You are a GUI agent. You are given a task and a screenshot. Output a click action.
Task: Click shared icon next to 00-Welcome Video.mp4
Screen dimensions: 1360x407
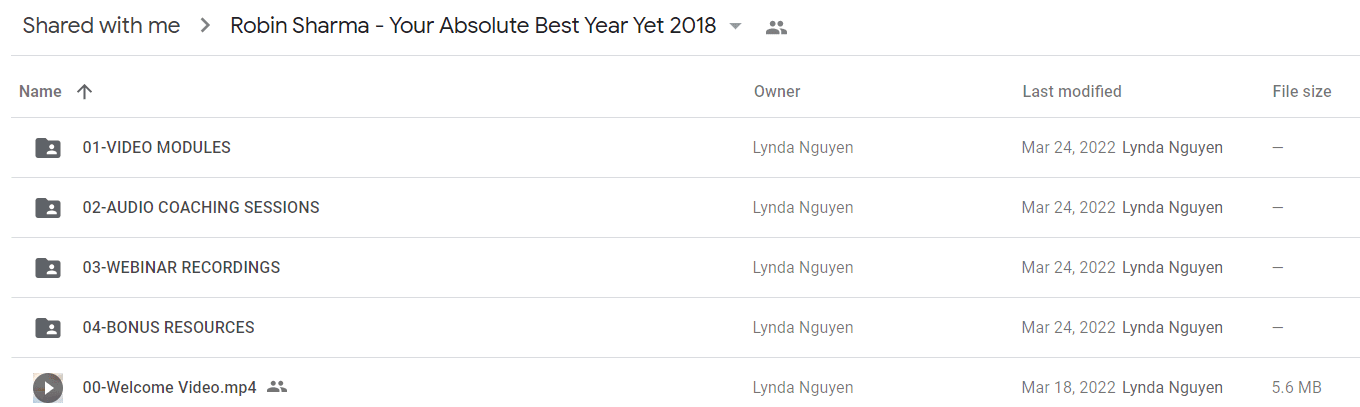pyautogui.click(x=277, y=387)
